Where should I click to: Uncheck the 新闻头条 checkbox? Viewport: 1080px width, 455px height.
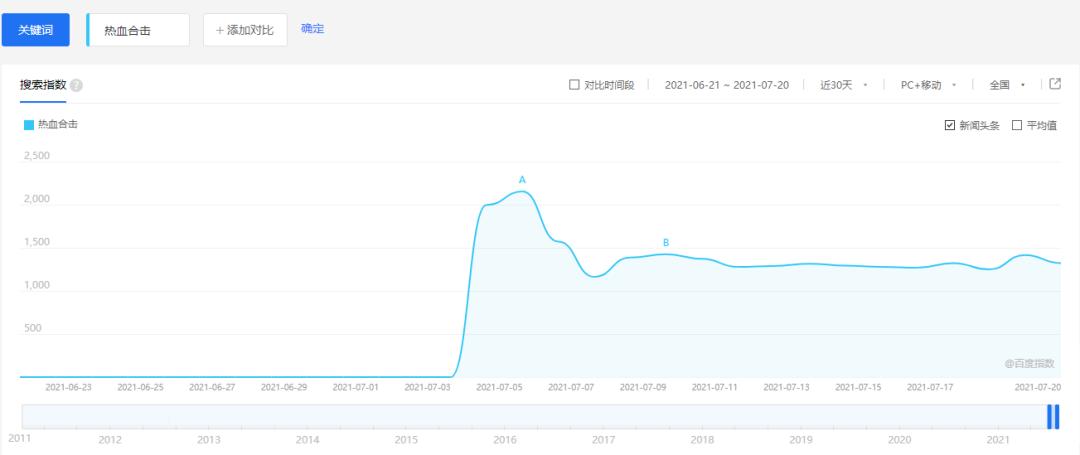pos(950,125)
